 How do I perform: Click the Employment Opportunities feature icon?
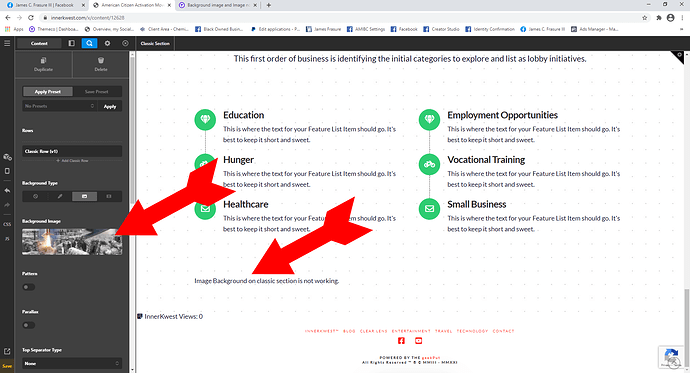(429, 119)
